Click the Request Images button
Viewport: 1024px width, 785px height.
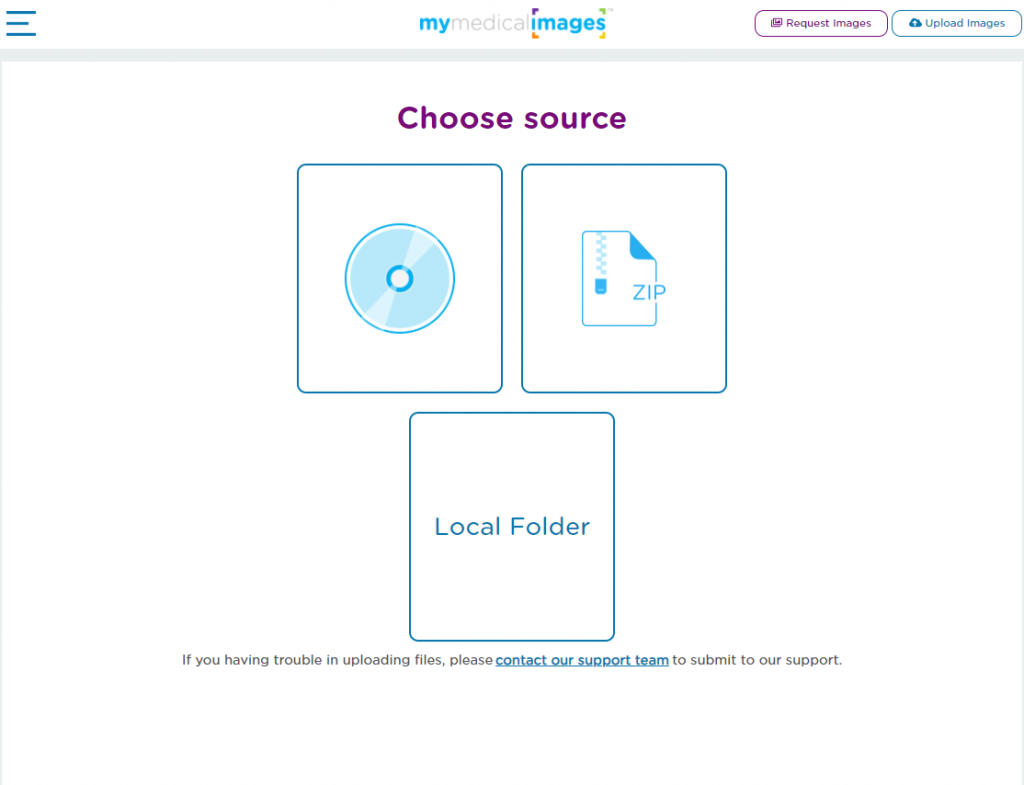820,23
